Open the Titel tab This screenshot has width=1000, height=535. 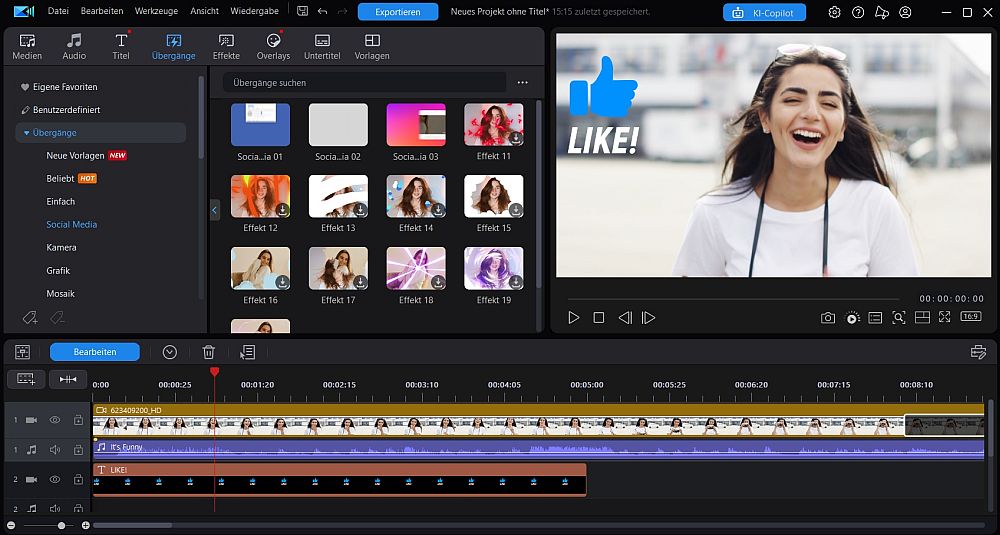pos(121,47)
